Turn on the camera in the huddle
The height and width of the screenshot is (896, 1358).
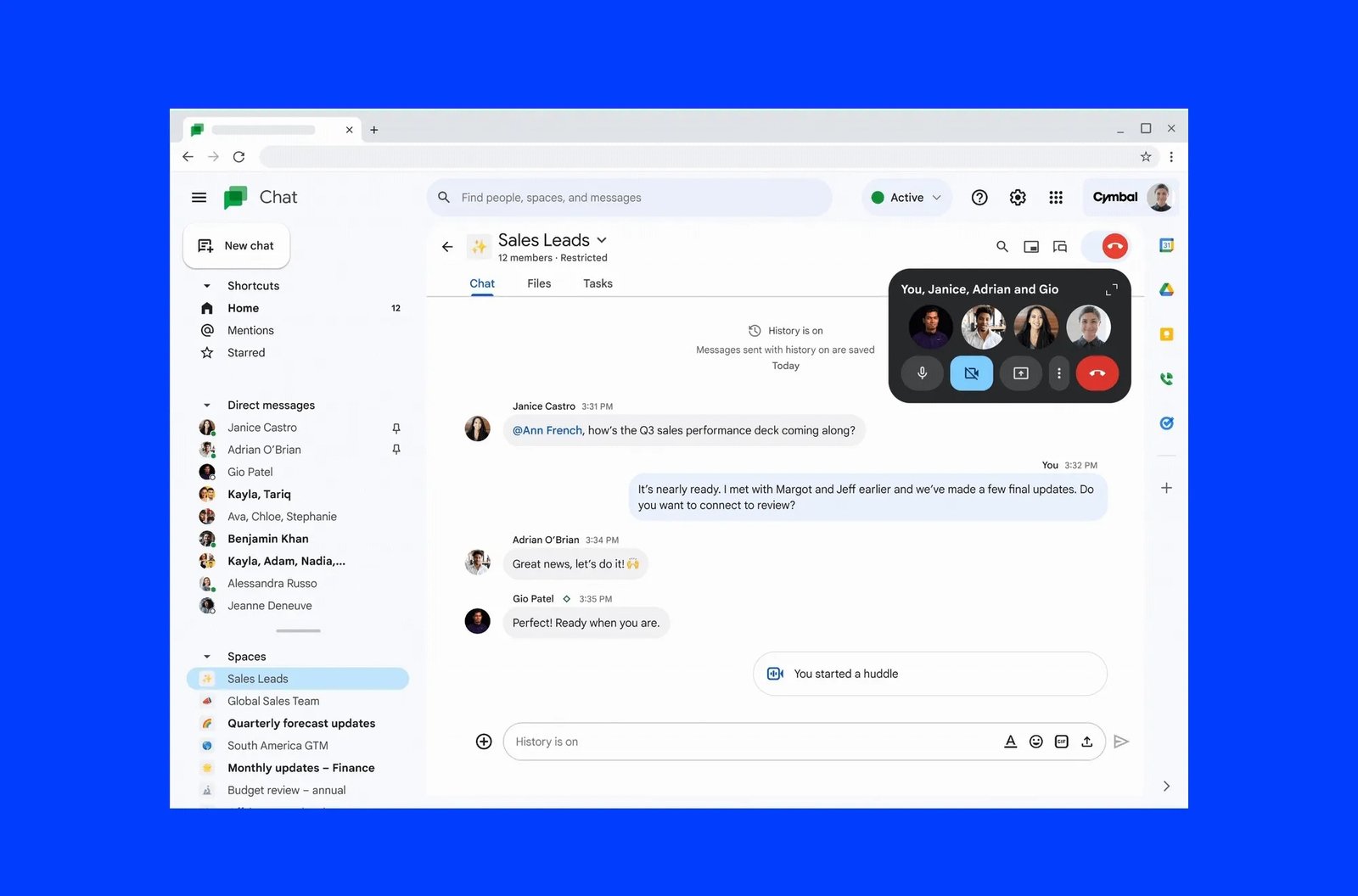point(971,372)
